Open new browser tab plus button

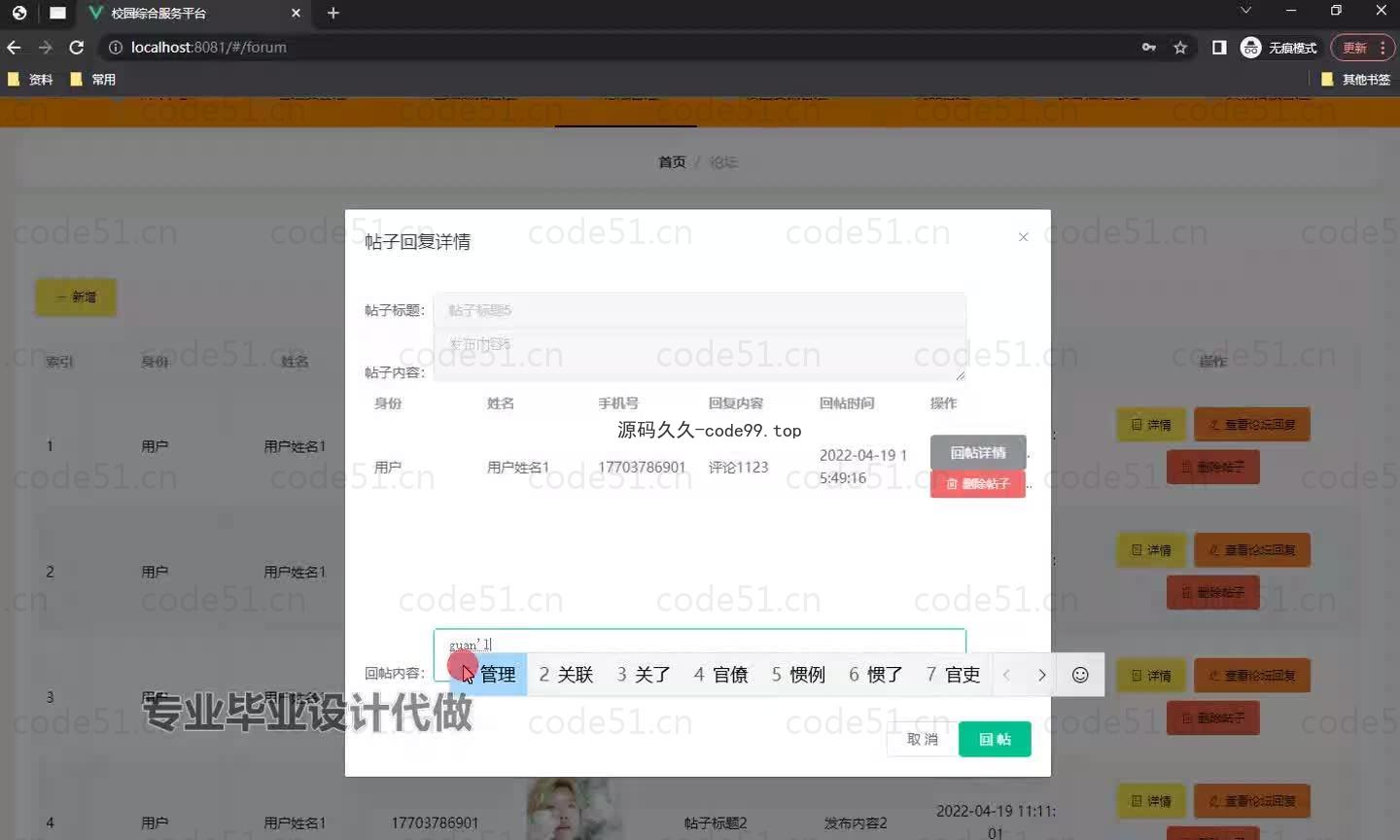333,13
